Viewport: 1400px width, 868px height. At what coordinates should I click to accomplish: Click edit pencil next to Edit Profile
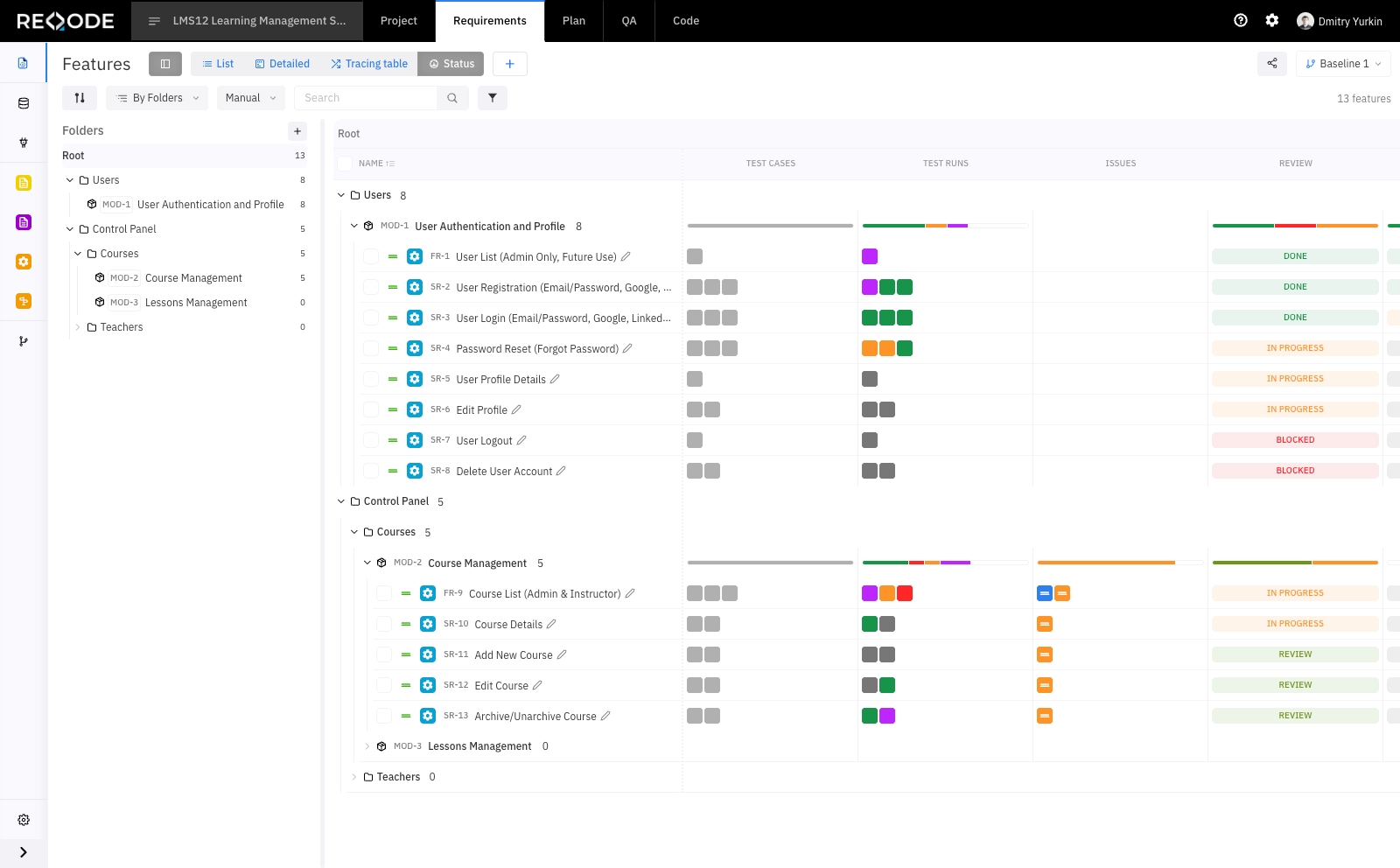(516, 409)
